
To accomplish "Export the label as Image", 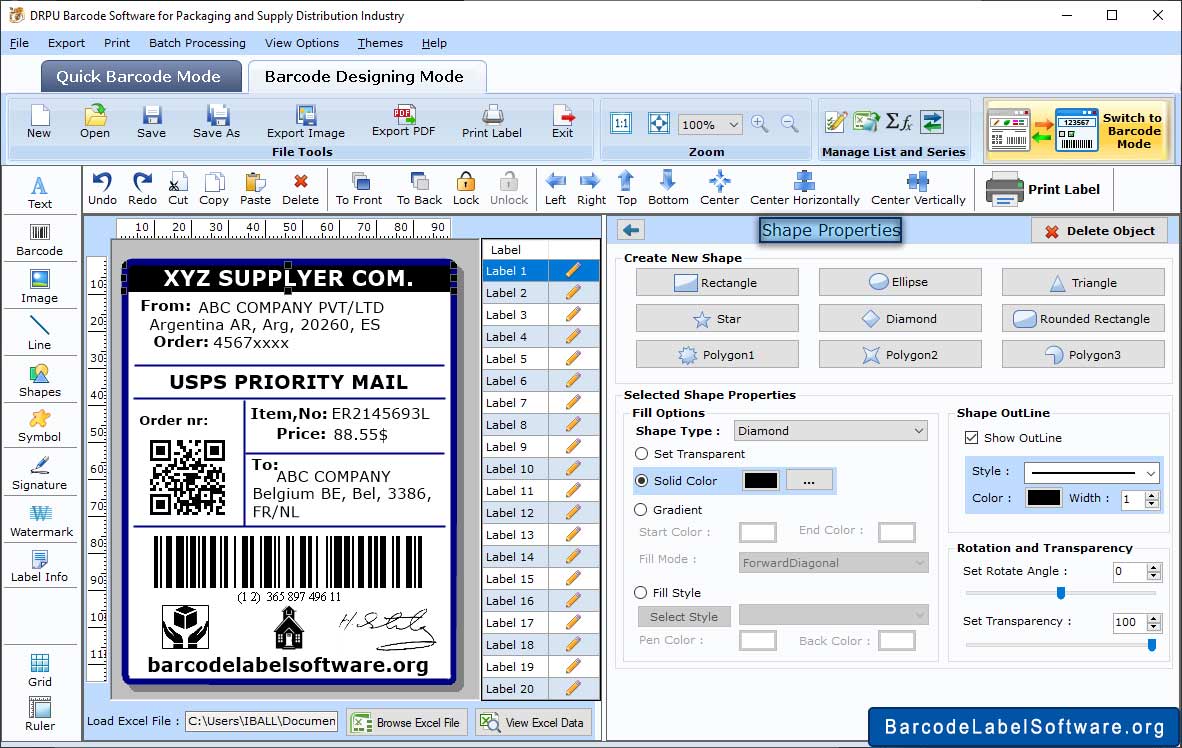I will click(x=305, y=122).
